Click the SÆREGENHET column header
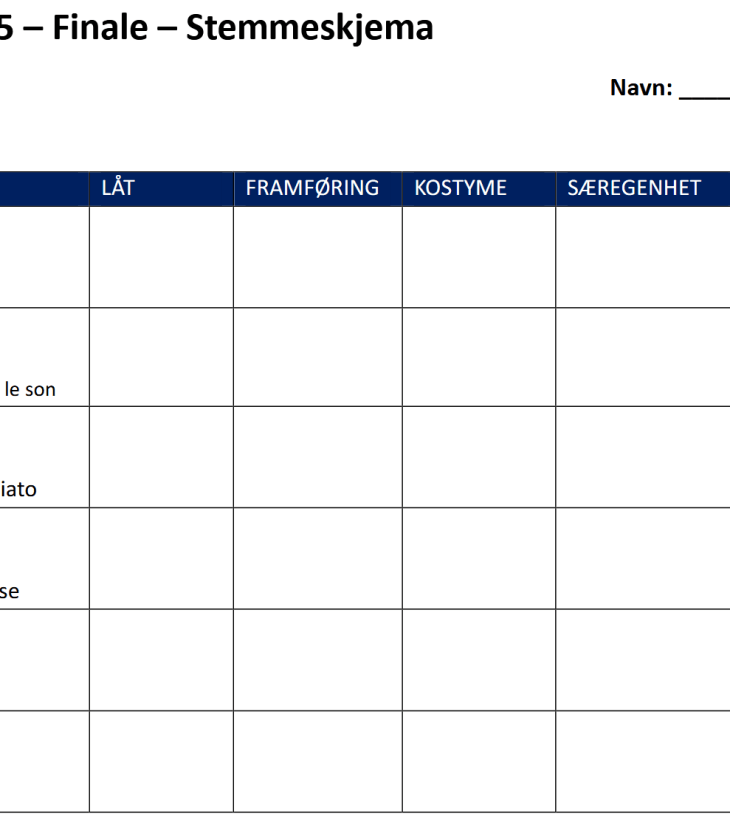The height and width of the screenshot is (836, 730). pyautogui.click(x=634, y=188)
